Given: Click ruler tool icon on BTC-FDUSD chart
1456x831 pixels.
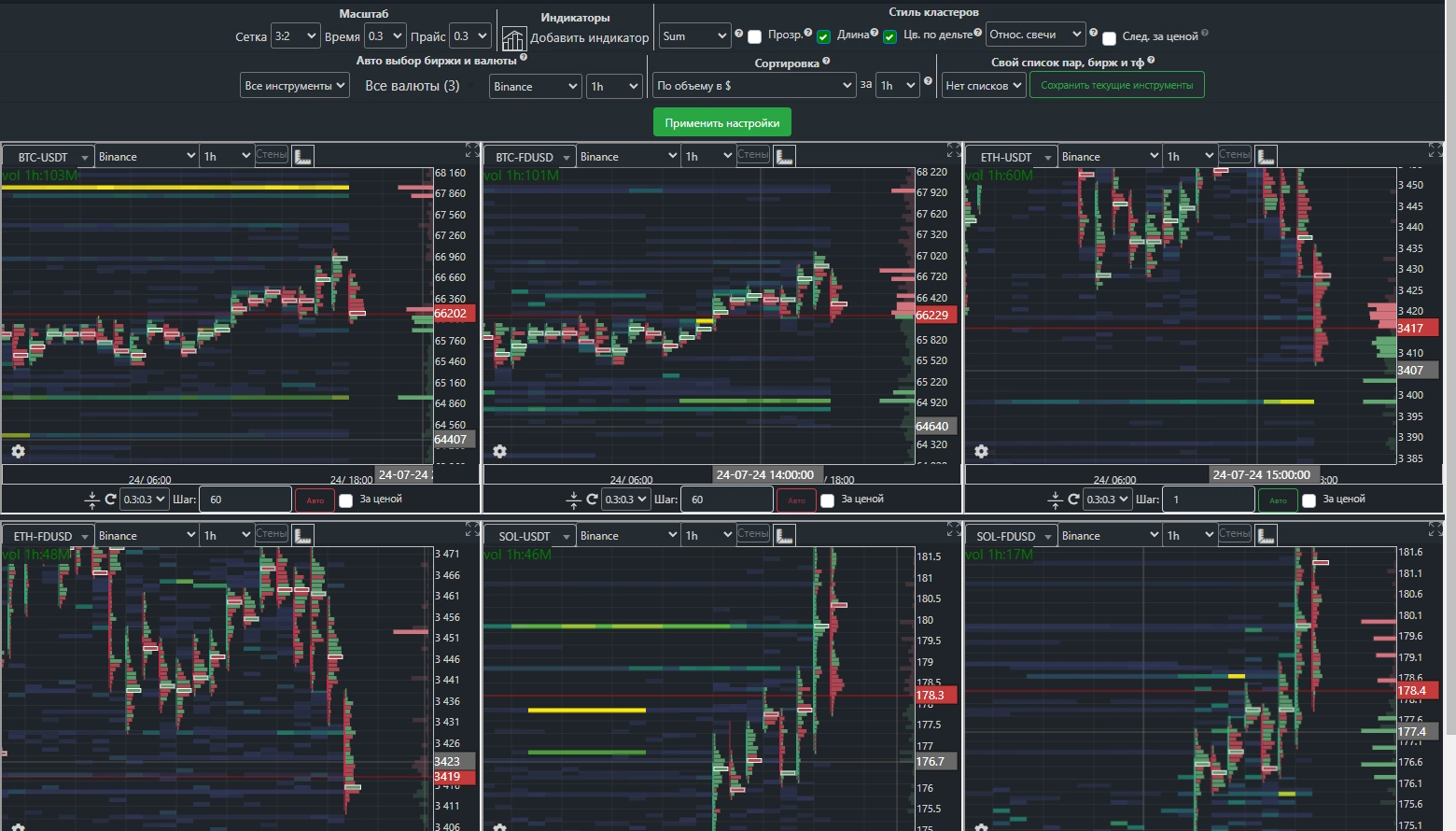Looking at the screenshot, I should point(785,156).
